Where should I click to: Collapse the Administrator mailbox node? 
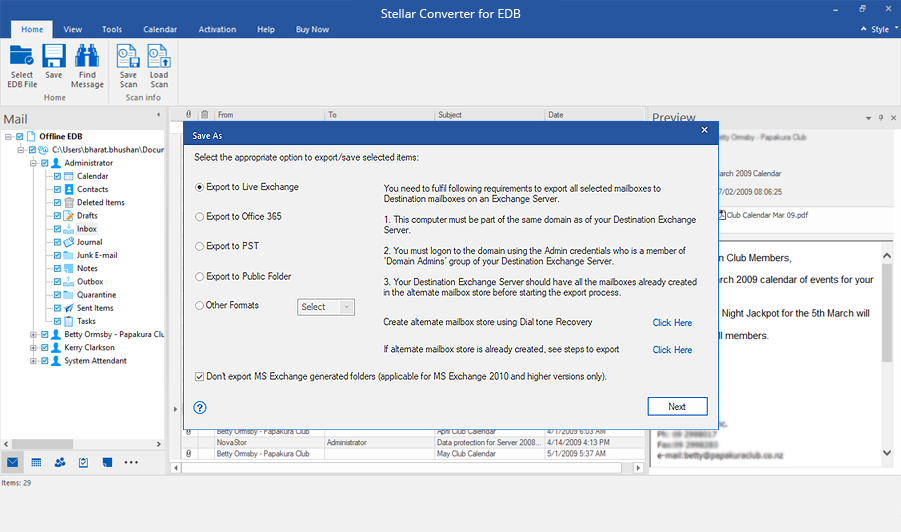[33, 163]
